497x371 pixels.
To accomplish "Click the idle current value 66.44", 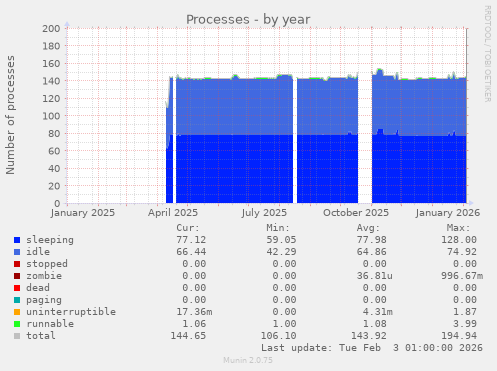I will (191, 252).
